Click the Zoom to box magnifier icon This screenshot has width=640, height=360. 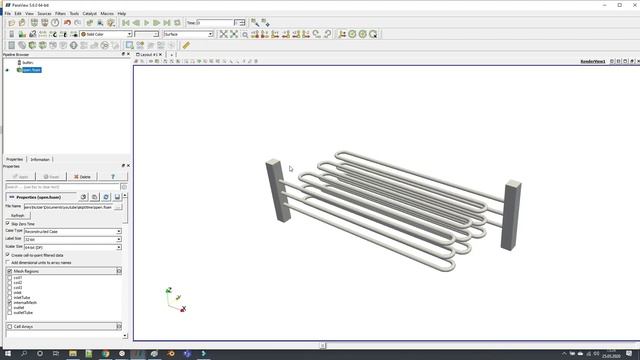[x=245, y=34]
